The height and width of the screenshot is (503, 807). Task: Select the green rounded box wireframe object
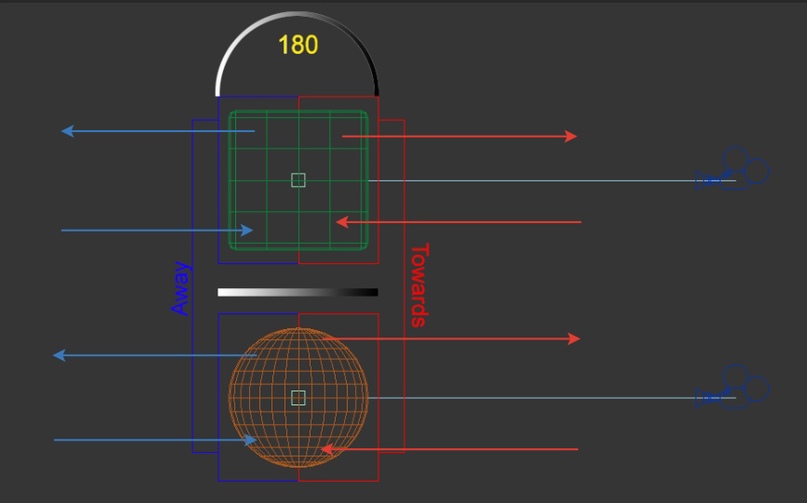point(299,180)
